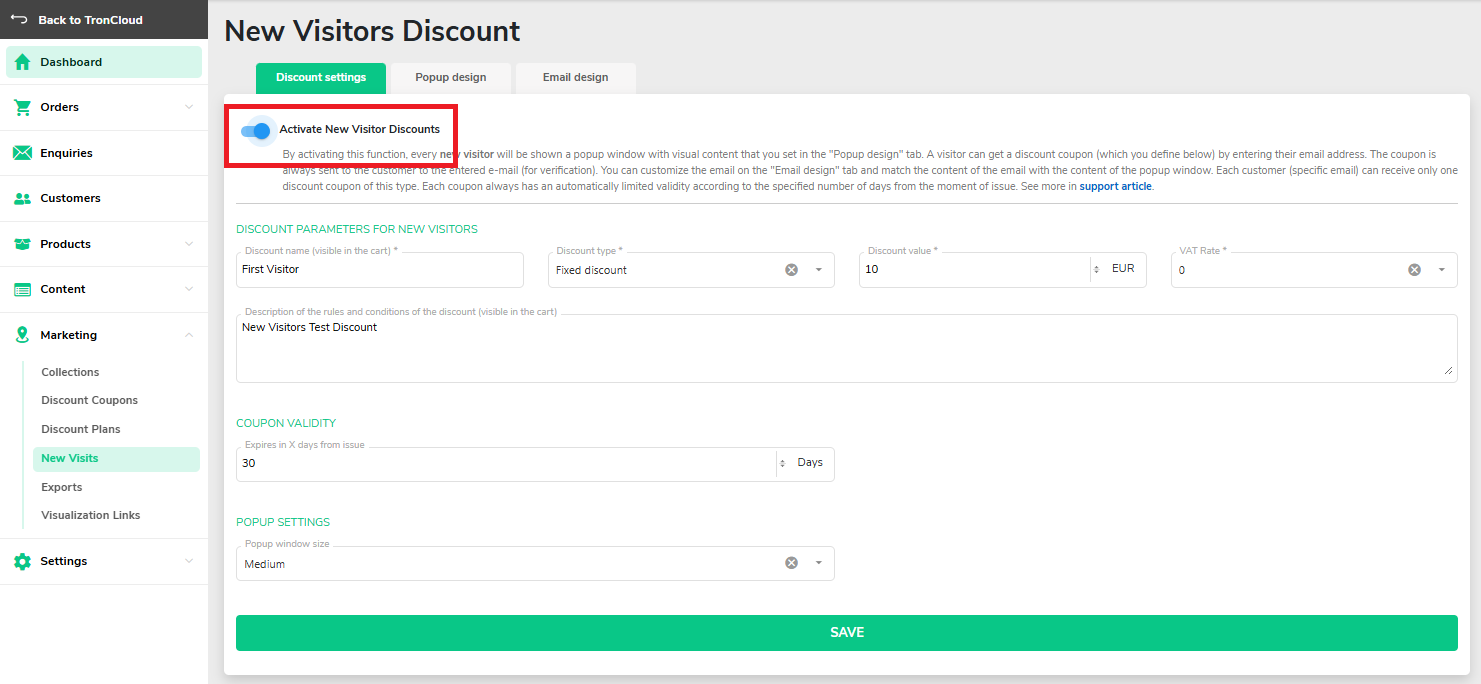Clear the VAT Rate value

(1414, 270)
